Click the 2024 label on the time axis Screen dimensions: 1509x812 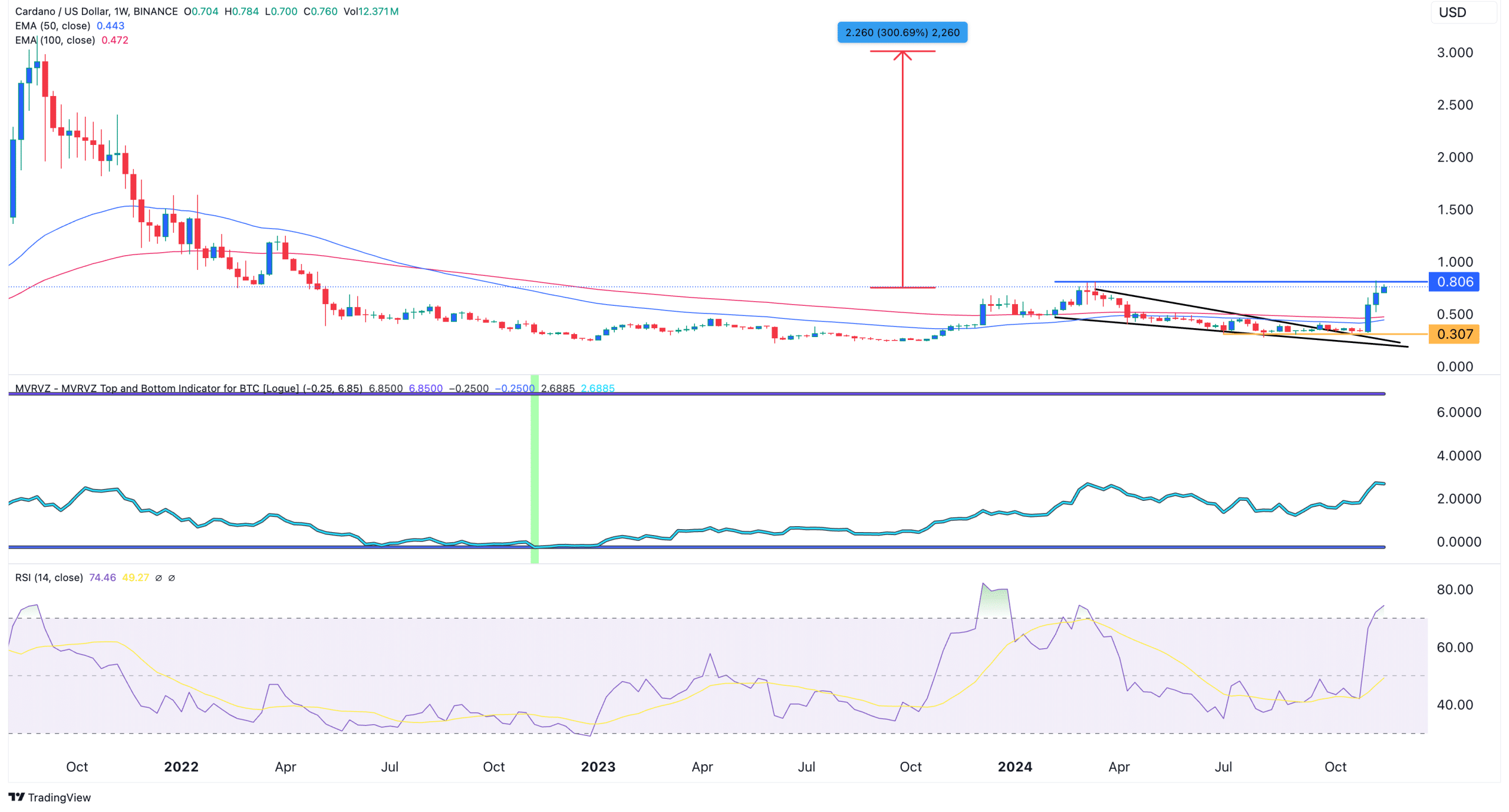click(x=1014, y=767)
